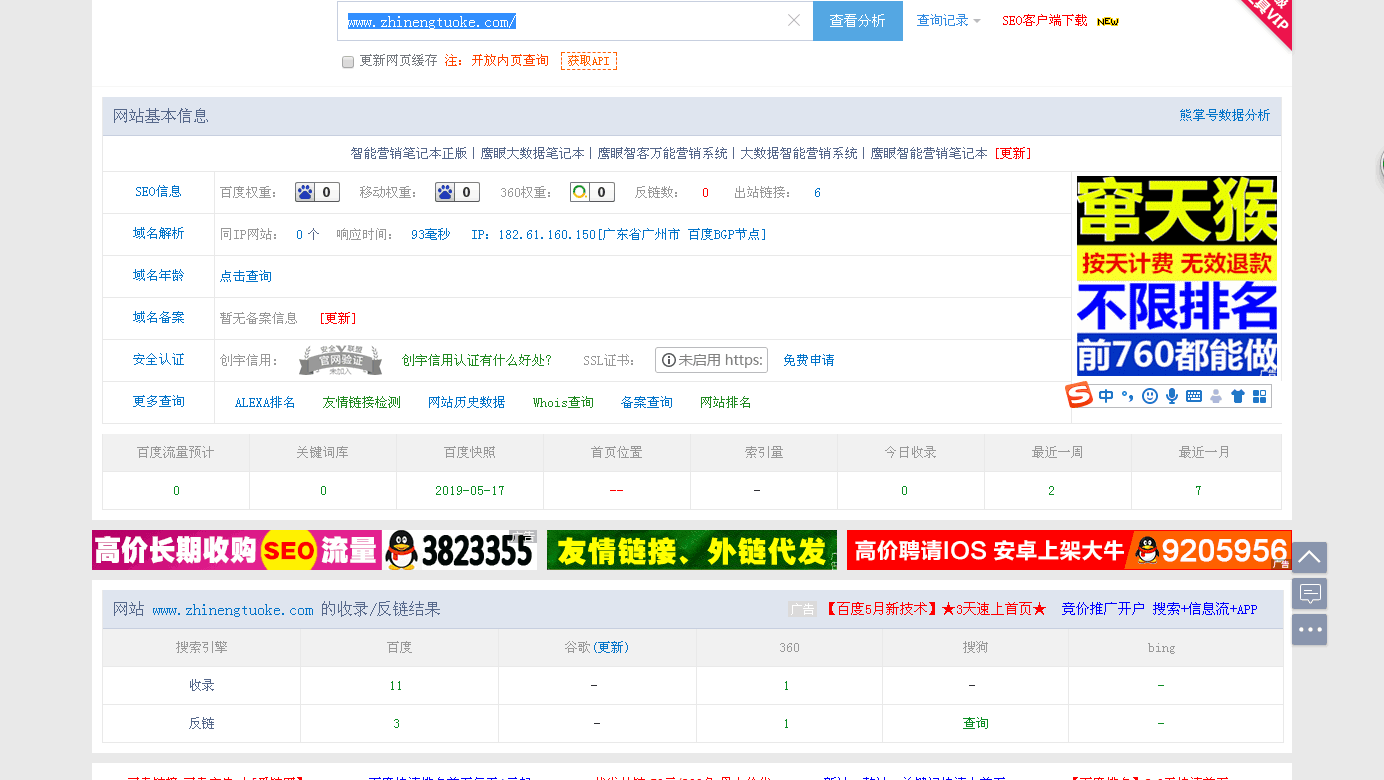Click [更新] next to 暂无备案信息
Image resolution: width=1384 pixels, height=780 pixels.
click(338, 318)
